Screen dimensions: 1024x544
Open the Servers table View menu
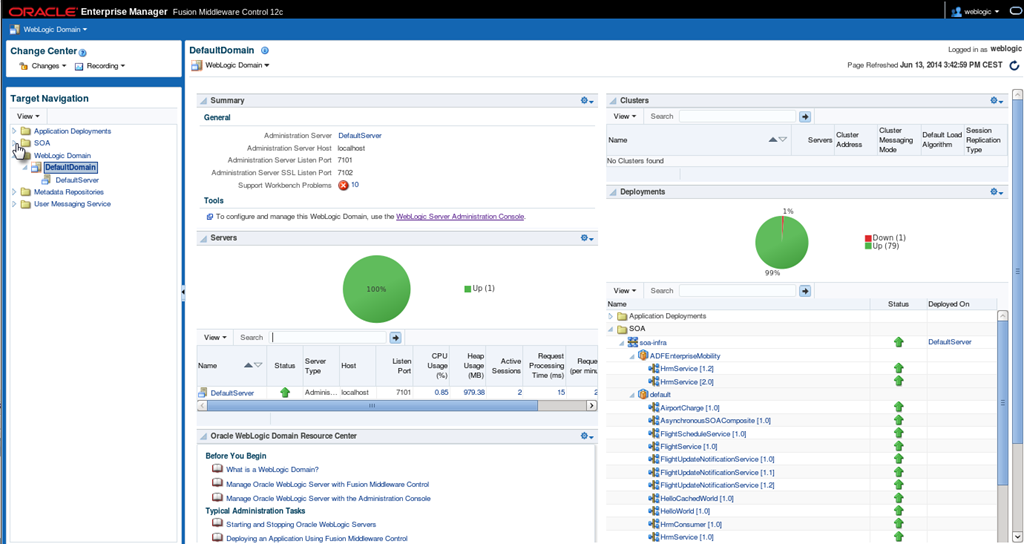click(216, 338)
